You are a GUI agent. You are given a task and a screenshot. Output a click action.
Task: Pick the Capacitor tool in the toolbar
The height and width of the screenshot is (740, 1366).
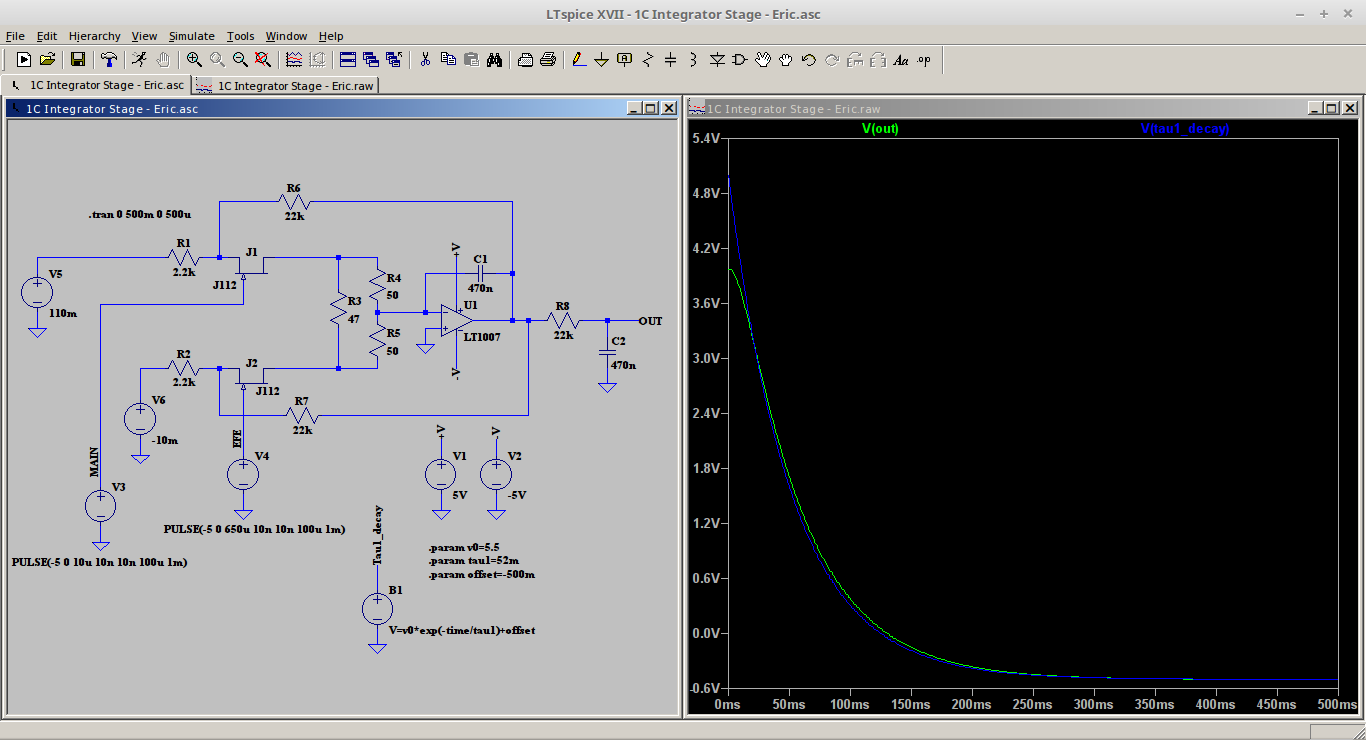[670, 60]
